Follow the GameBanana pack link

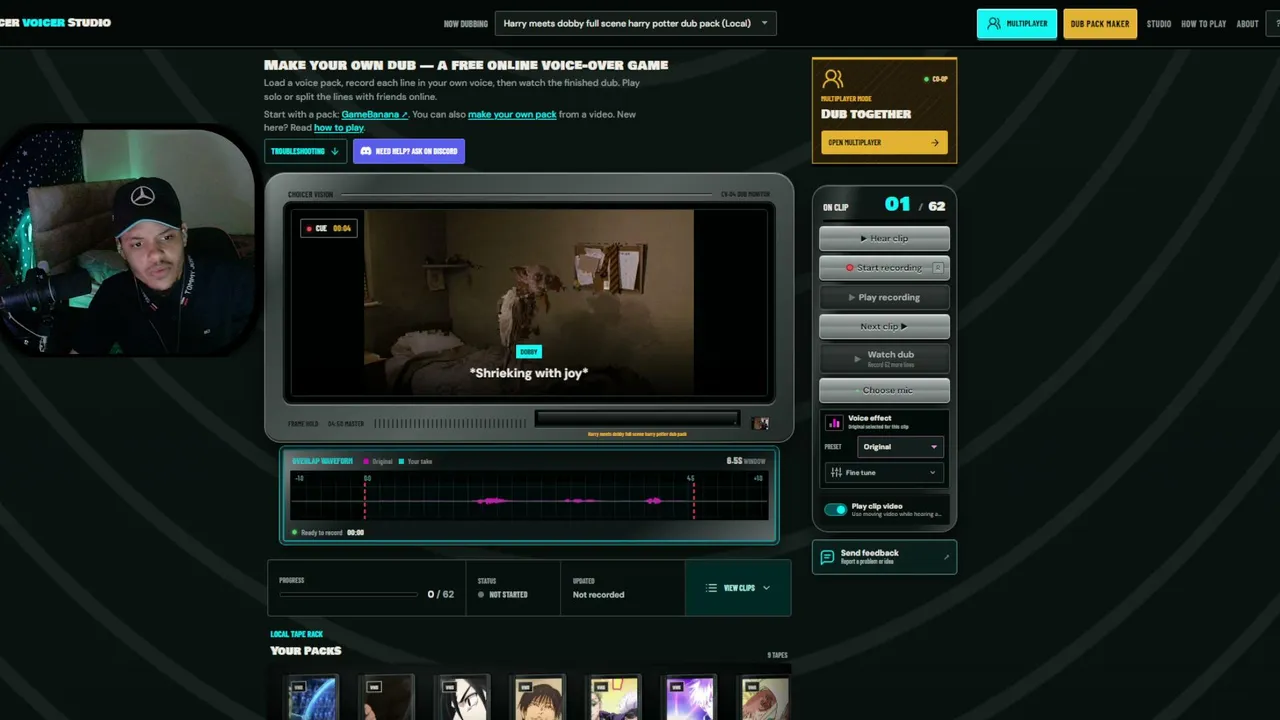coord(374,114)
